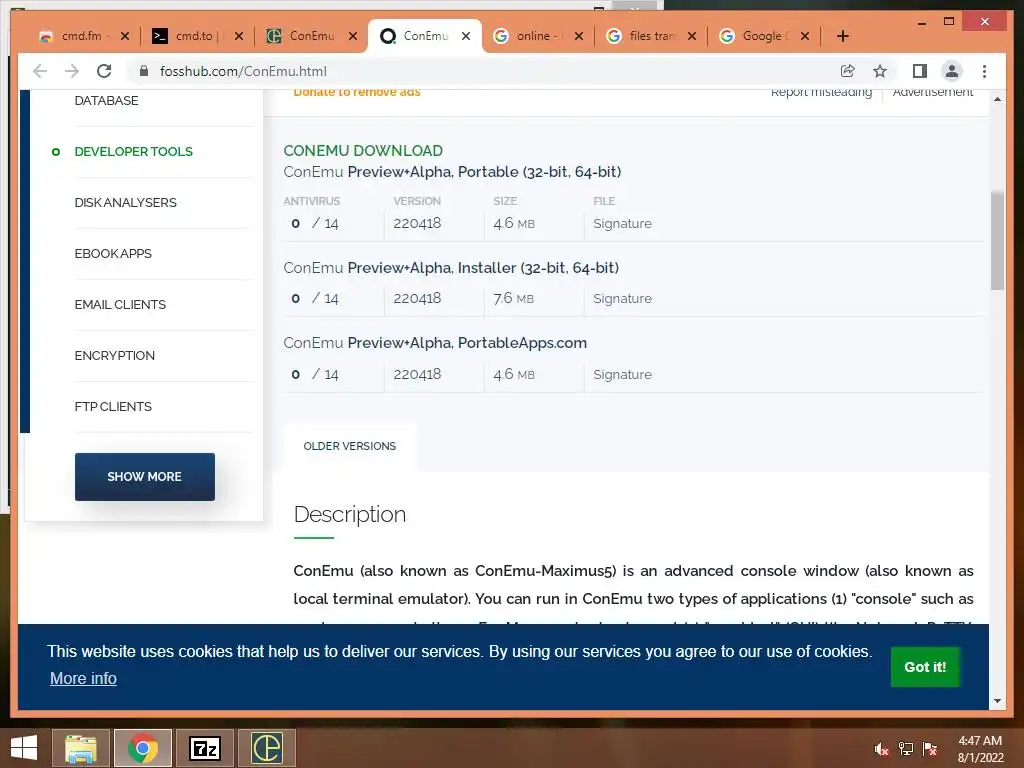Screen dimensions: 1024x768
Task: Select the Email Clients category
Action: (120, 304)
